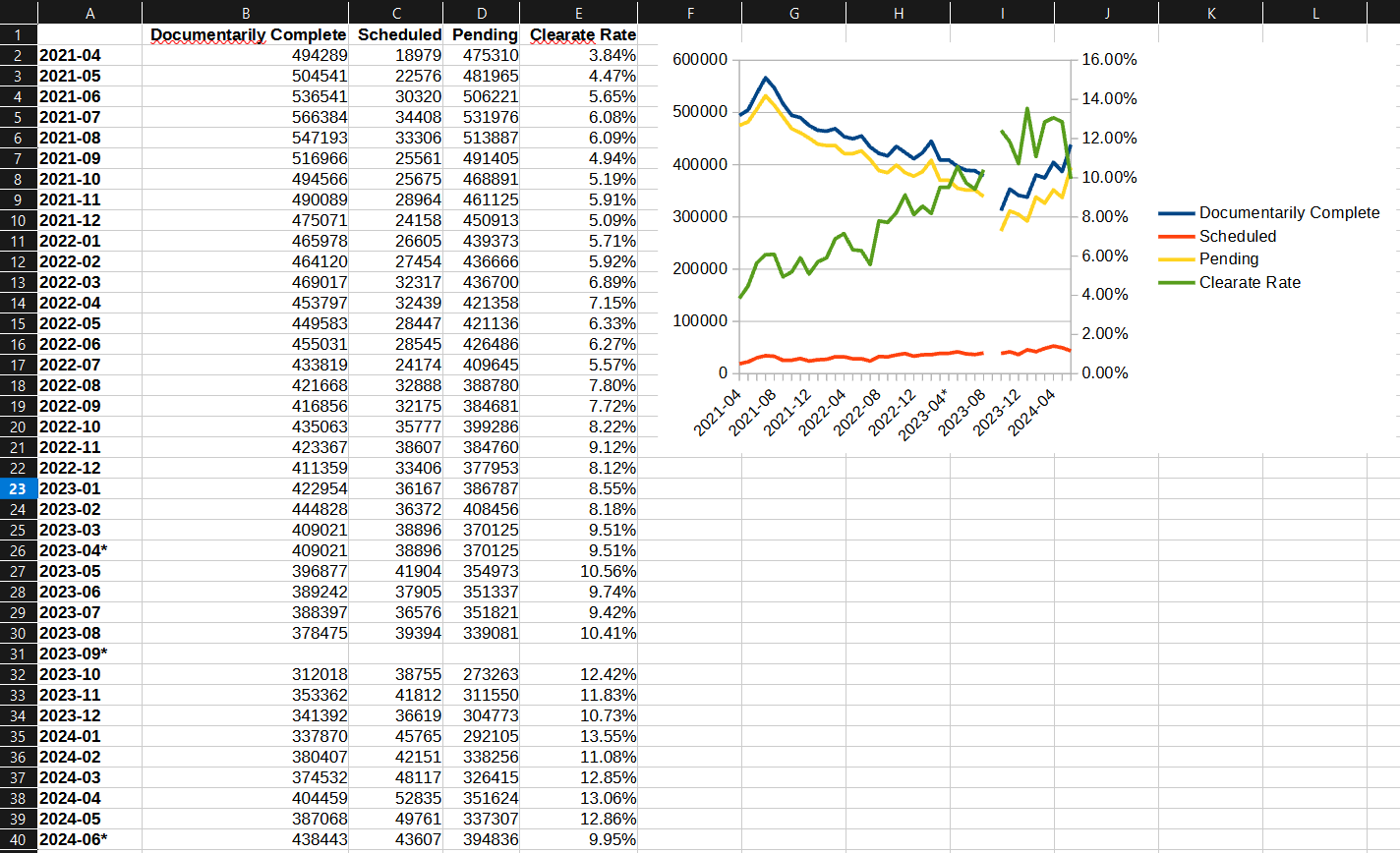This screenshot has width=1400, height=853.
Task: Select the 2022-01 date cell
Action: click(x=90, y=241)
